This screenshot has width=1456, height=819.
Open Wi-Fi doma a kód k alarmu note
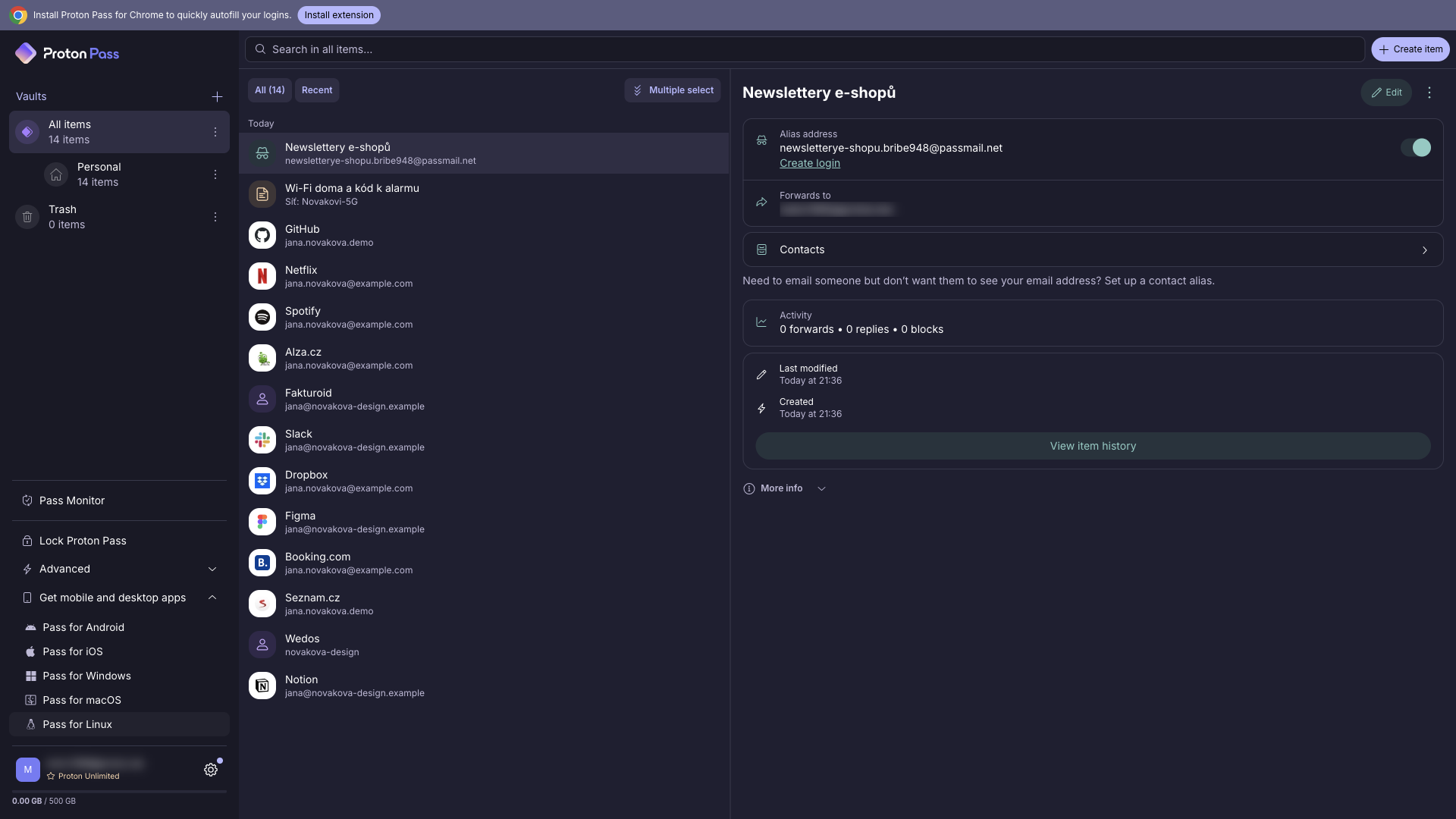(x=484, y=194)
